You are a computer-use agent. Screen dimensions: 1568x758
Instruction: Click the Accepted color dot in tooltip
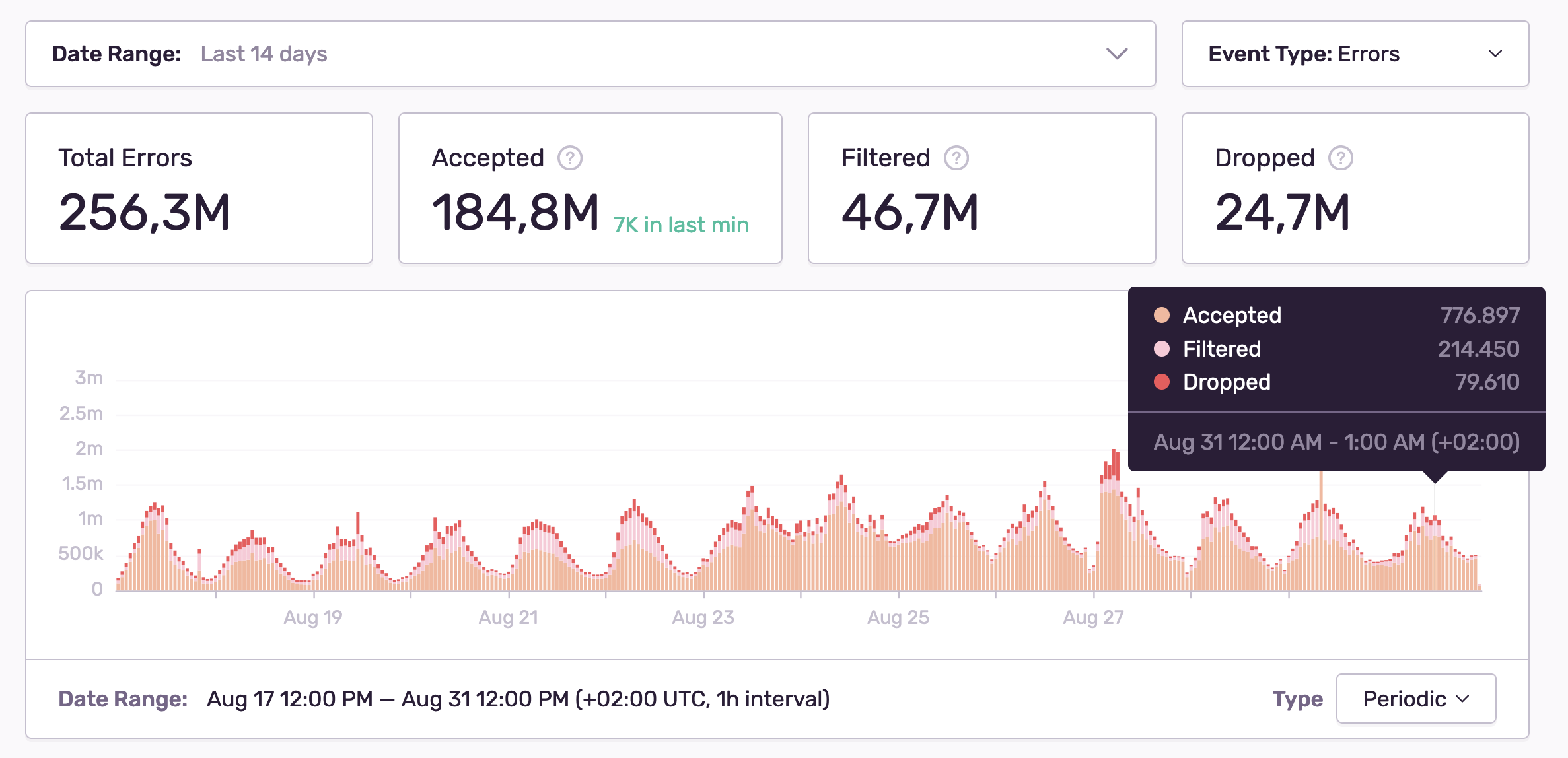click(1162, 315)
